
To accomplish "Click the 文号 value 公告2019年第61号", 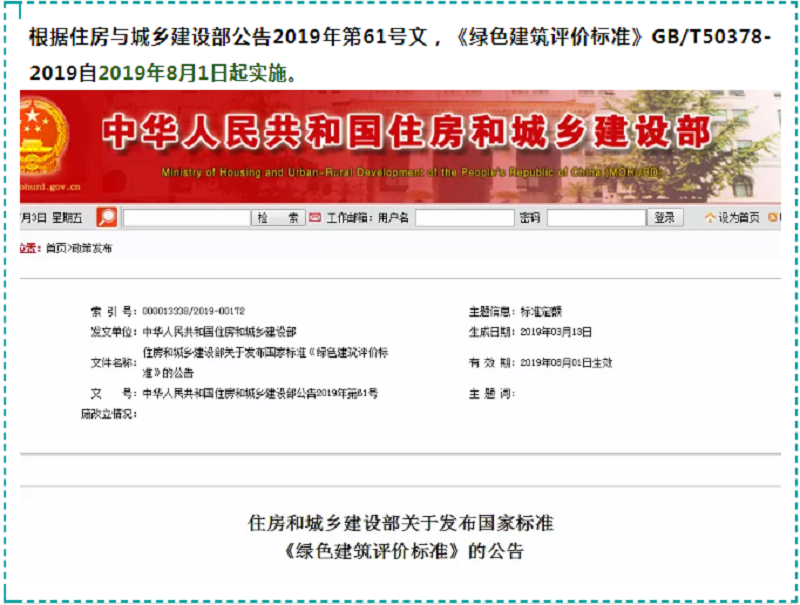I will pos(260,393).
